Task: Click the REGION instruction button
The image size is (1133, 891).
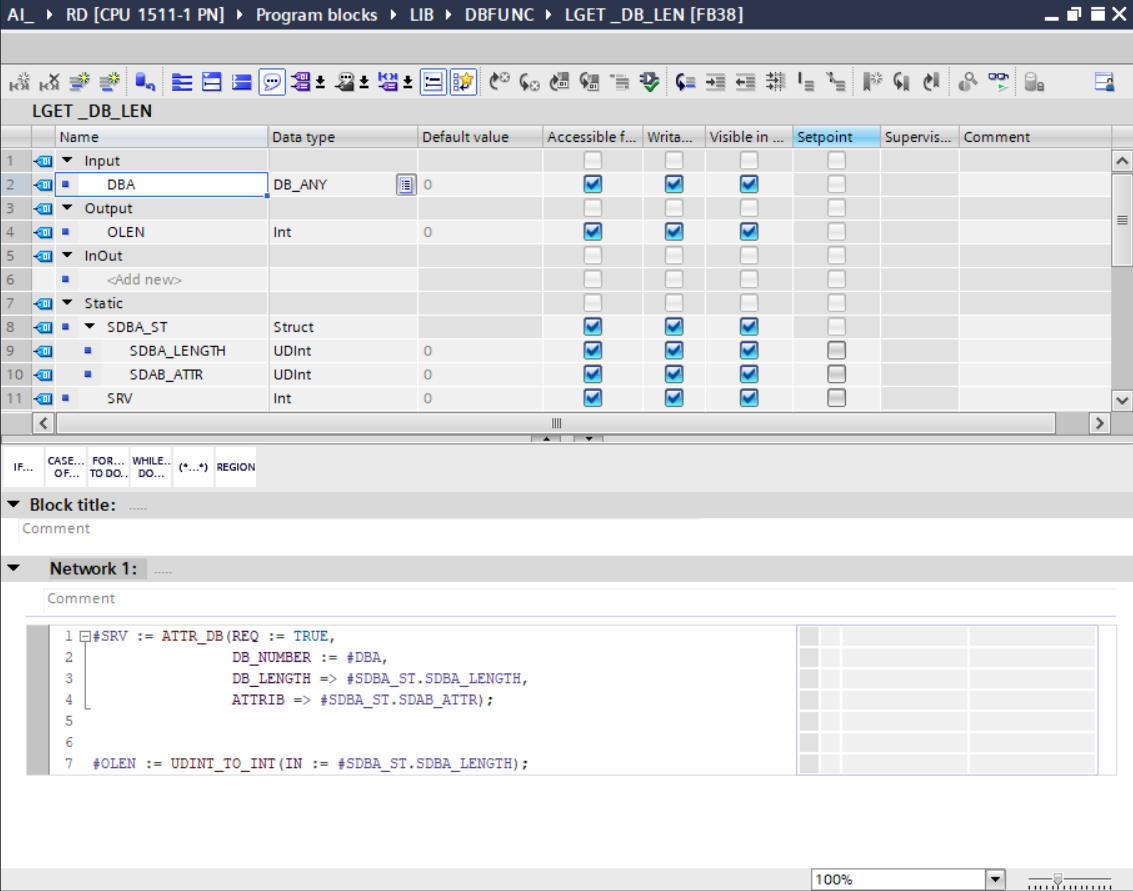Action: tap(236, 467)
